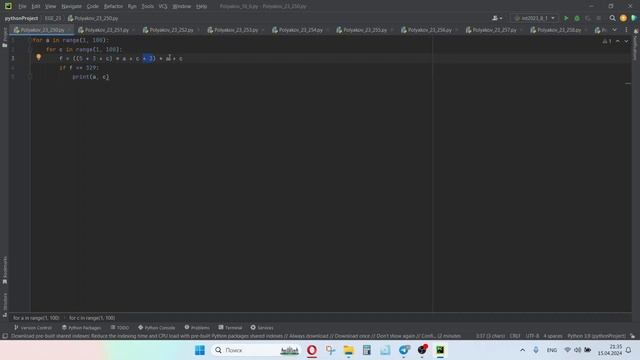The width and height of the screenshot is (640, 360).
Task: Open the editor tabs kebab options menu
Action: [x=626, y=30]
